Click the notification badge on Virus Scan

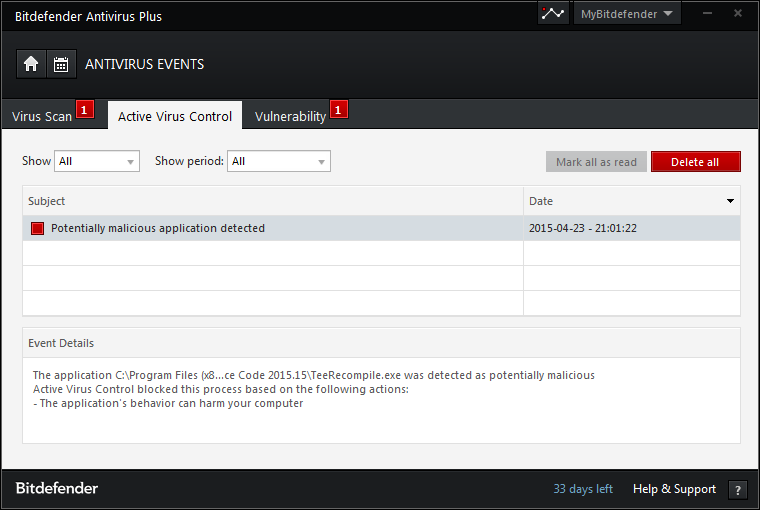[x=84, y=110]
